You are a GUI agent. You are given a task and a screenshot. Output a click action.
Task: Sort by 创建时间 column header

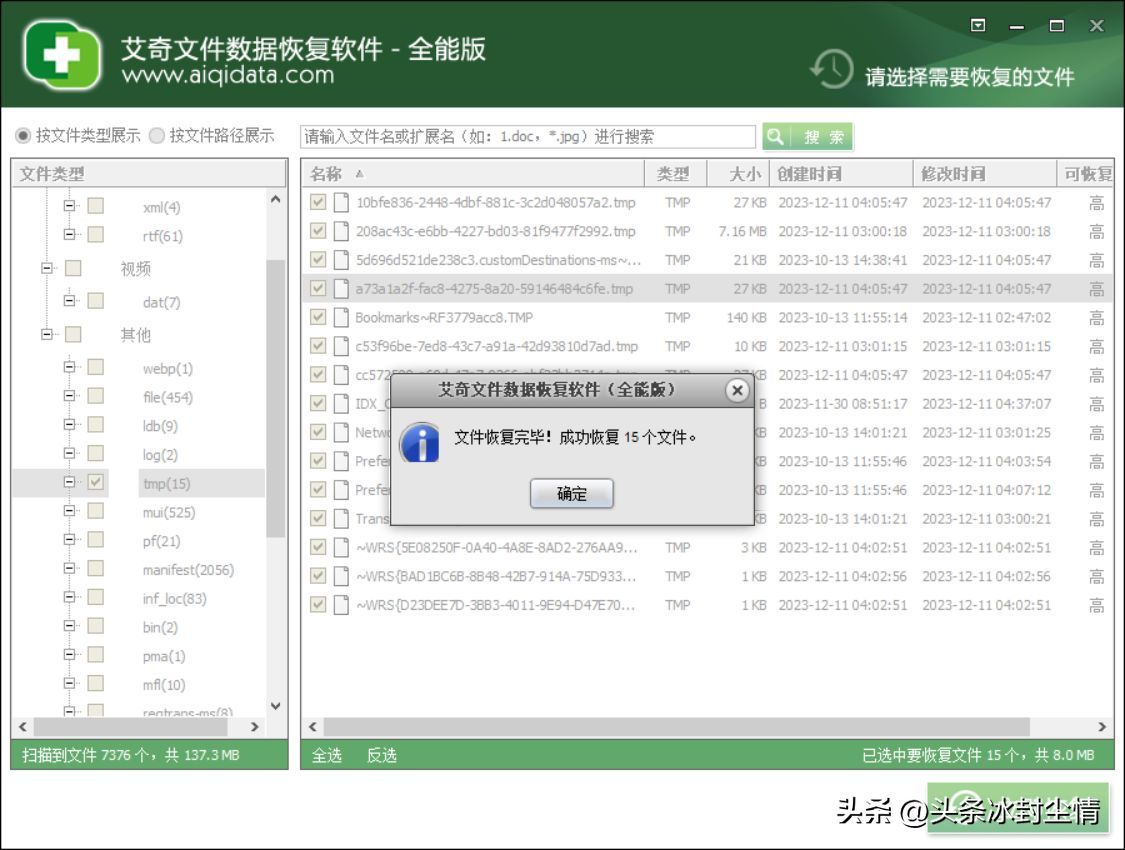[x=842, y=174]
